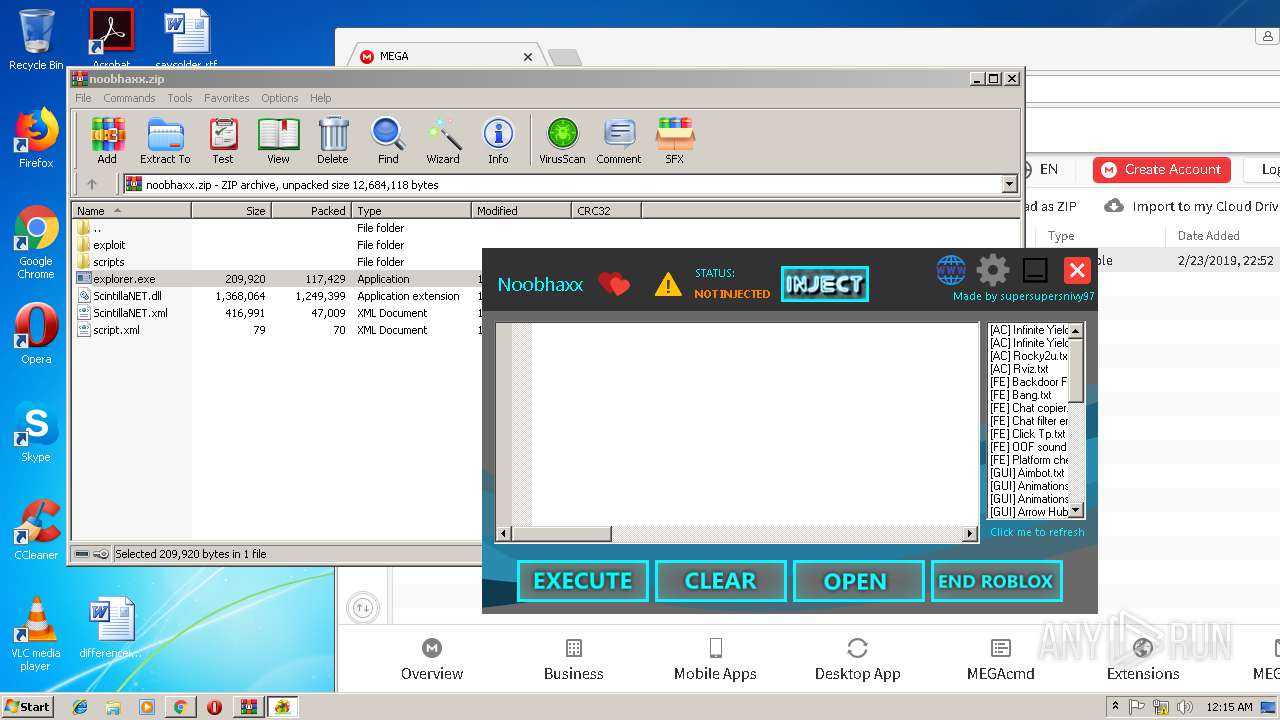This screenshot has width=1280, height=720.
Task: Click the Extract To toolbar icon
Action: (165, 140)
